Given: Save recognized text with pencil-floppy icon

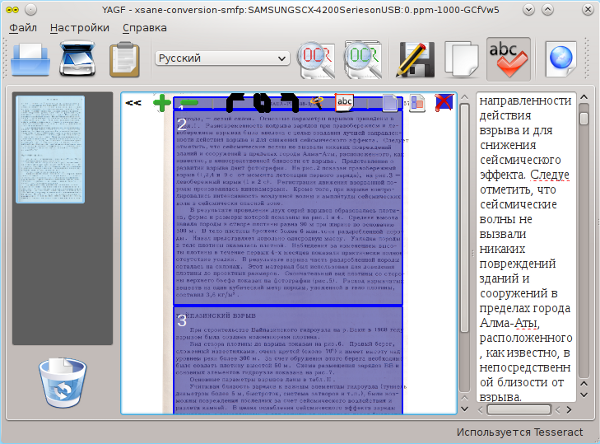Looking at the screenshot, I should [416, 61].
